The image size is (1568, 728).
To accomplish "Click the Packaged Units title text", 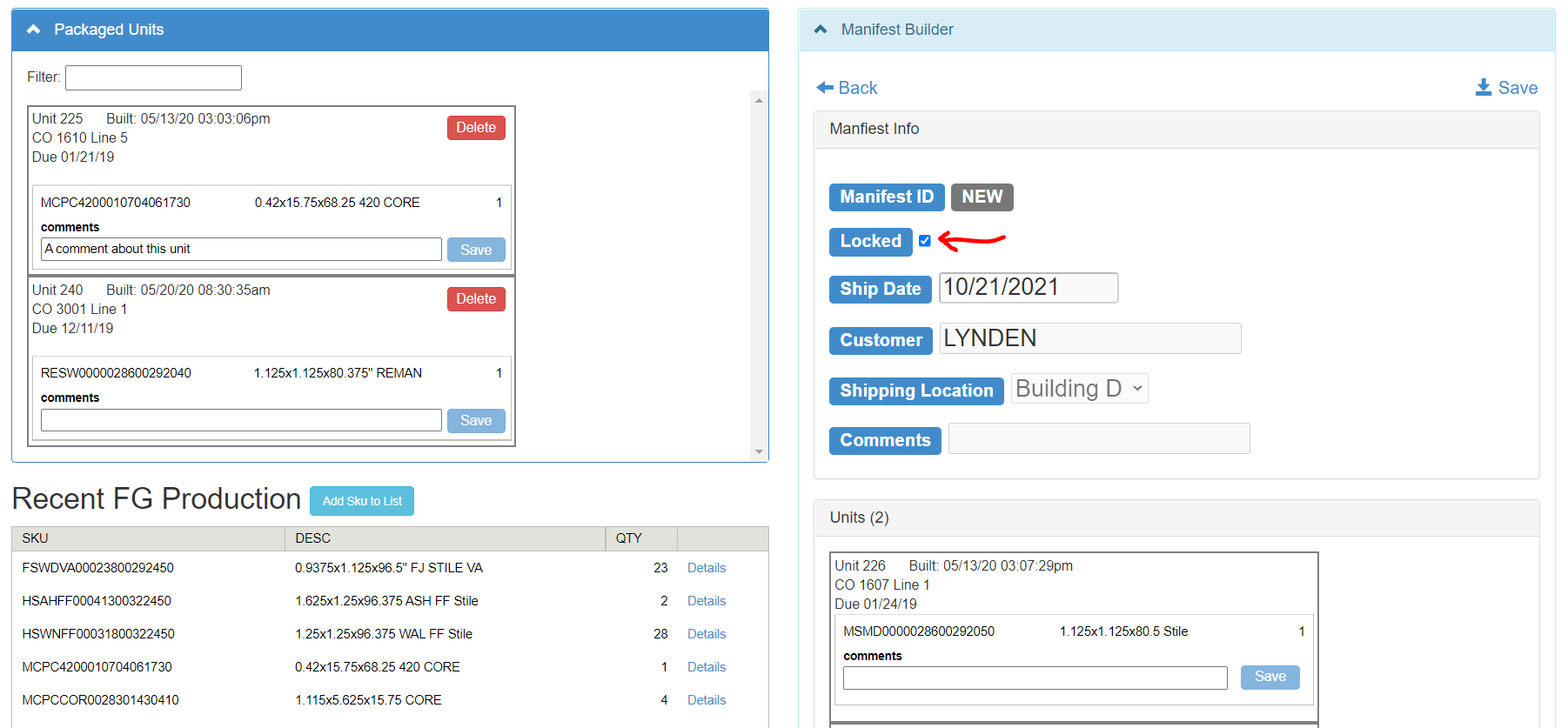I will [109, 30].
